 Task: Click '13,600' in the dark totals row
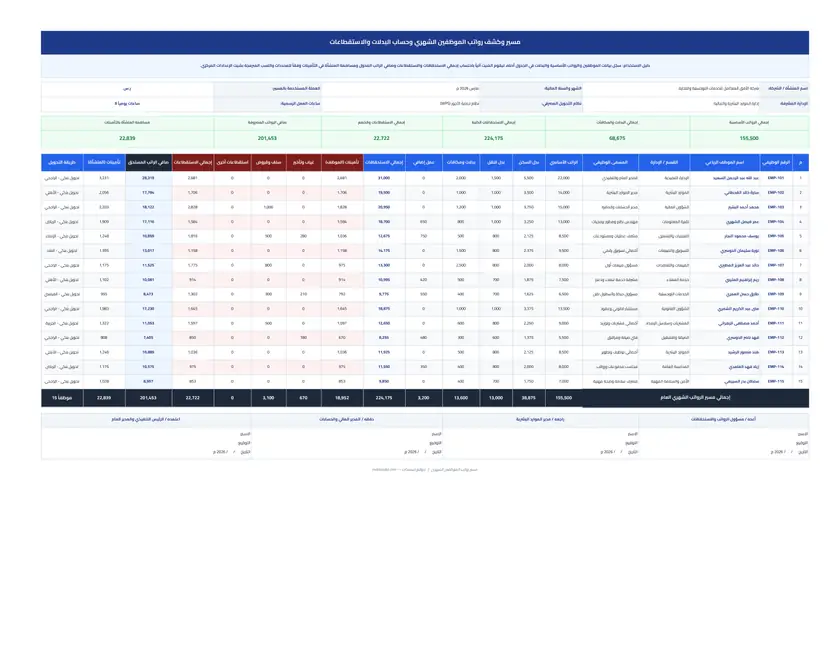[461, 398]
